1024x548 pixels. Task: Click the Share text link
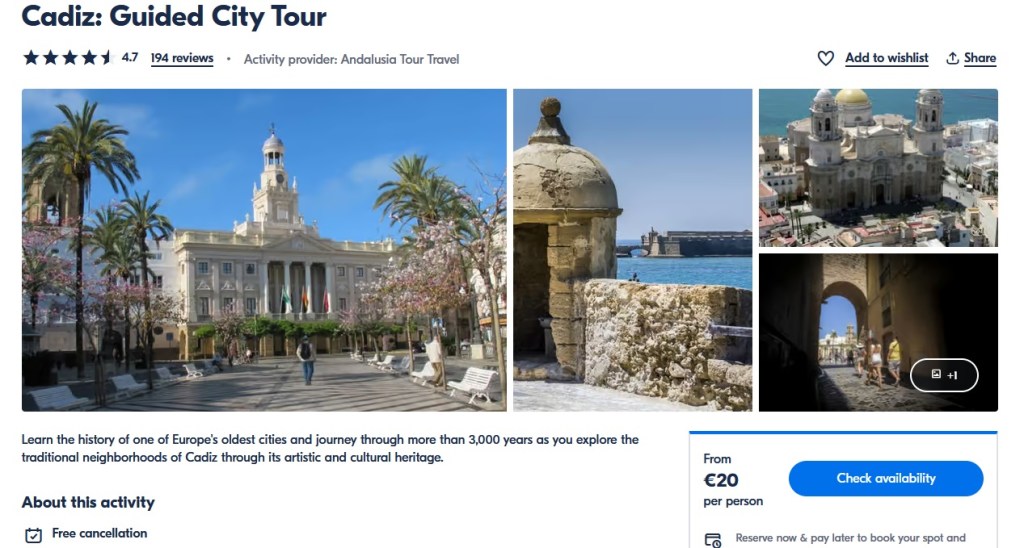[x=979, y=58]
